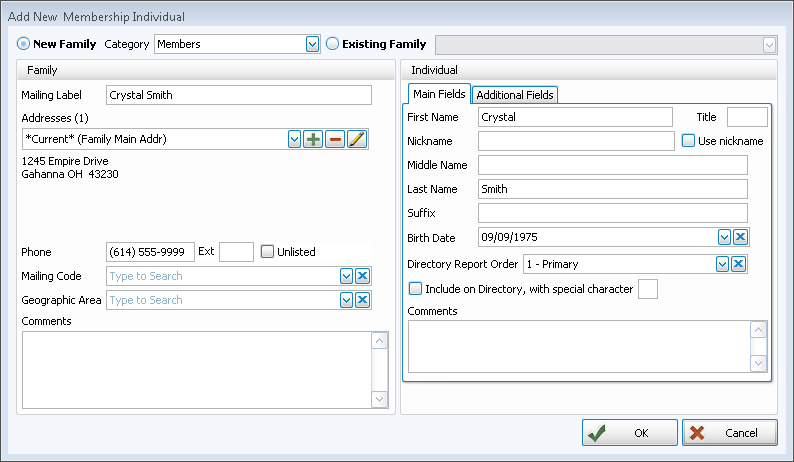Screen dimensions: 794x462
Task: Open the Birth Date dropdown picker
Action: point(724,237)
